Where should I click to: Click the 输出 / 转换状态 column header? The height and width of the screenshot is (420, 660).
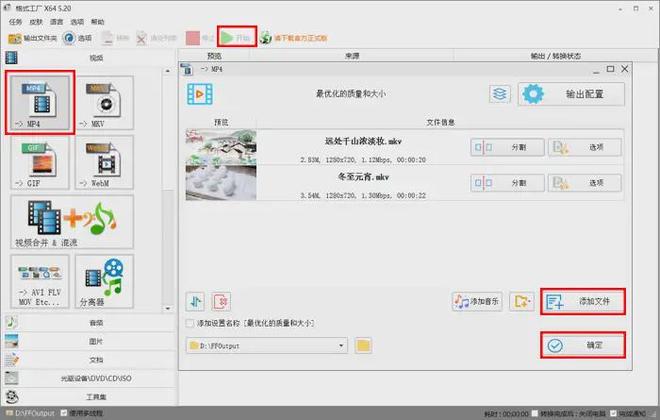click(556, 56)
